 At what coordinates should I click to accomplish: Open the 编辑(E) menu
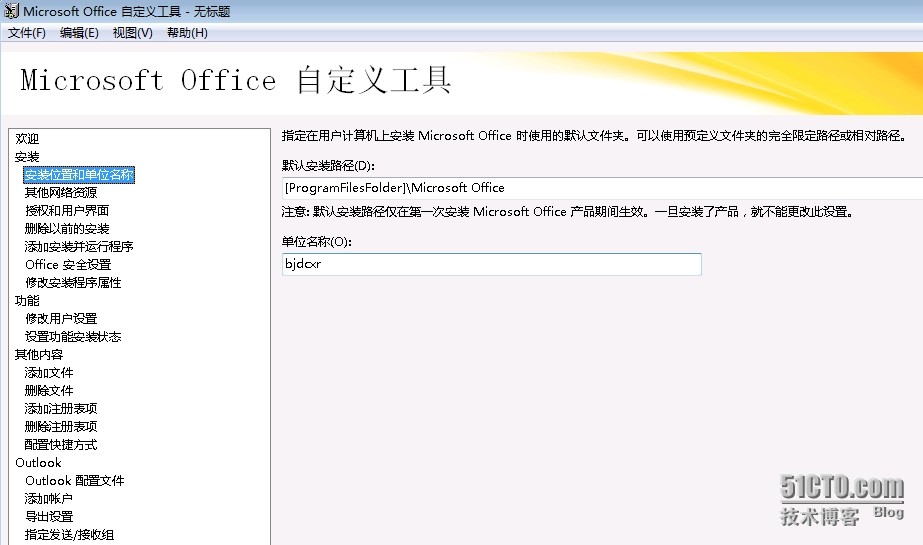(79, 33)
